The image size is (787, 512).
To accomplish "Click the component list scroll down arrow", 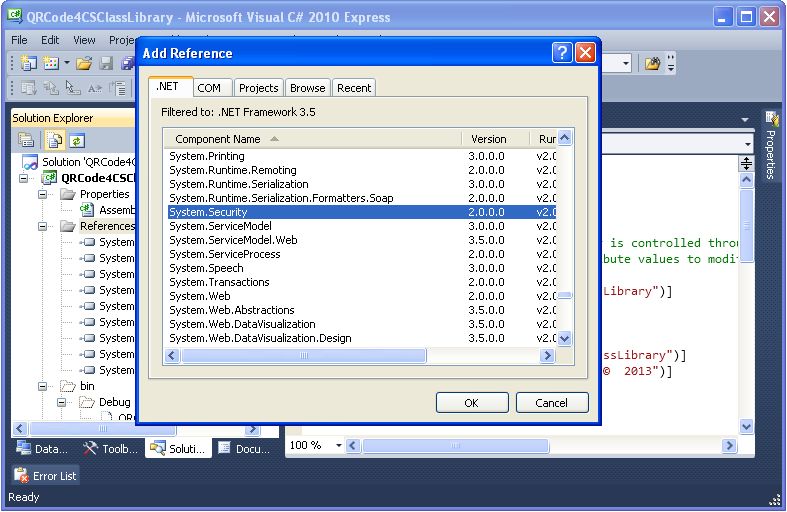I will [565, 338].
